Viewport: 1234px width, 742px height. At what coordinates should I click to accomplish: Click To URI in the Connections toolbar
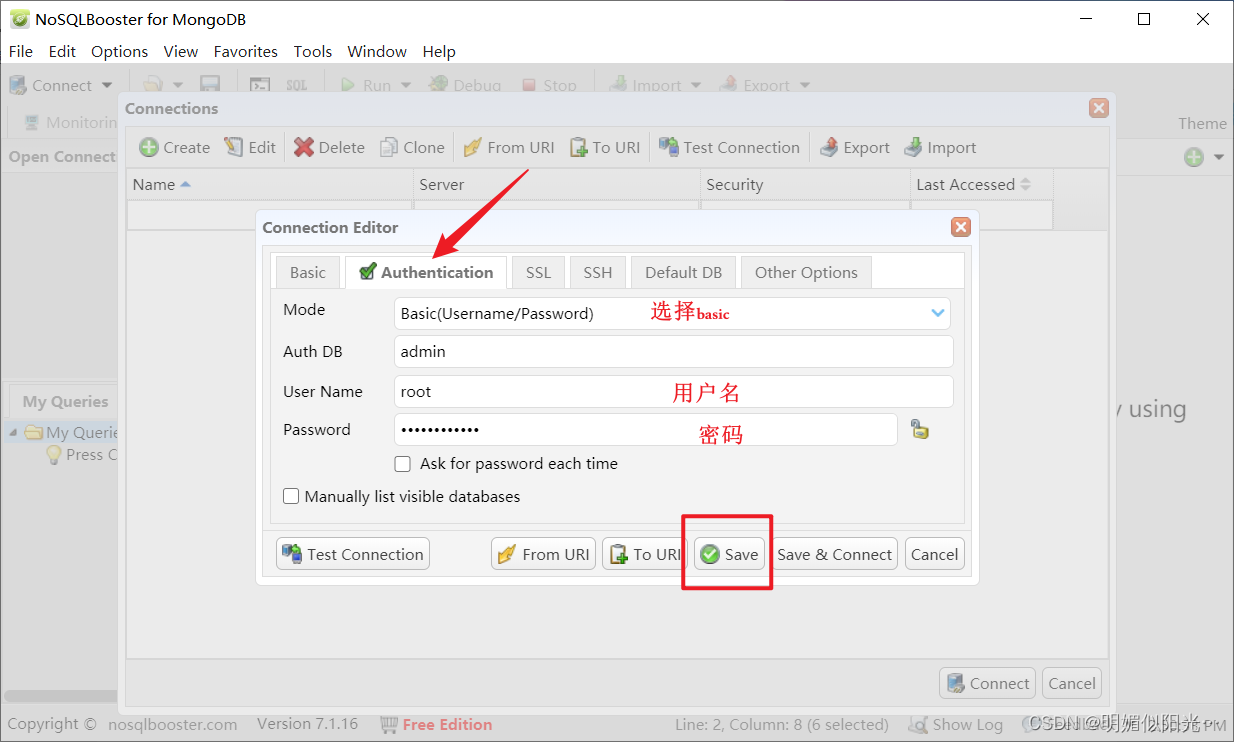tap(605, 147)
